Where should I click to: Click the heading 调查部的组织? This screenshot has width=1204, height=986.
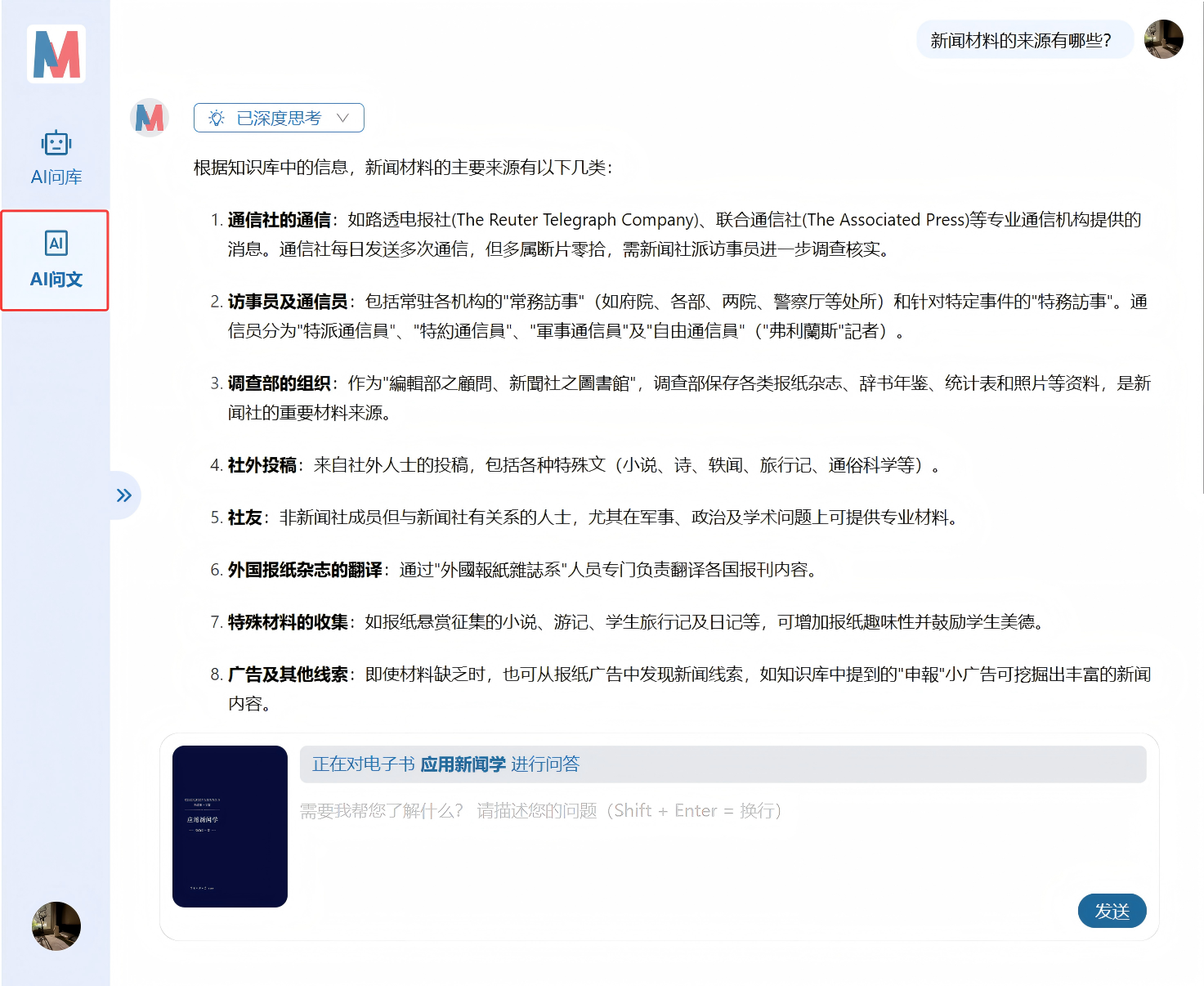click(x=279, y=383)
